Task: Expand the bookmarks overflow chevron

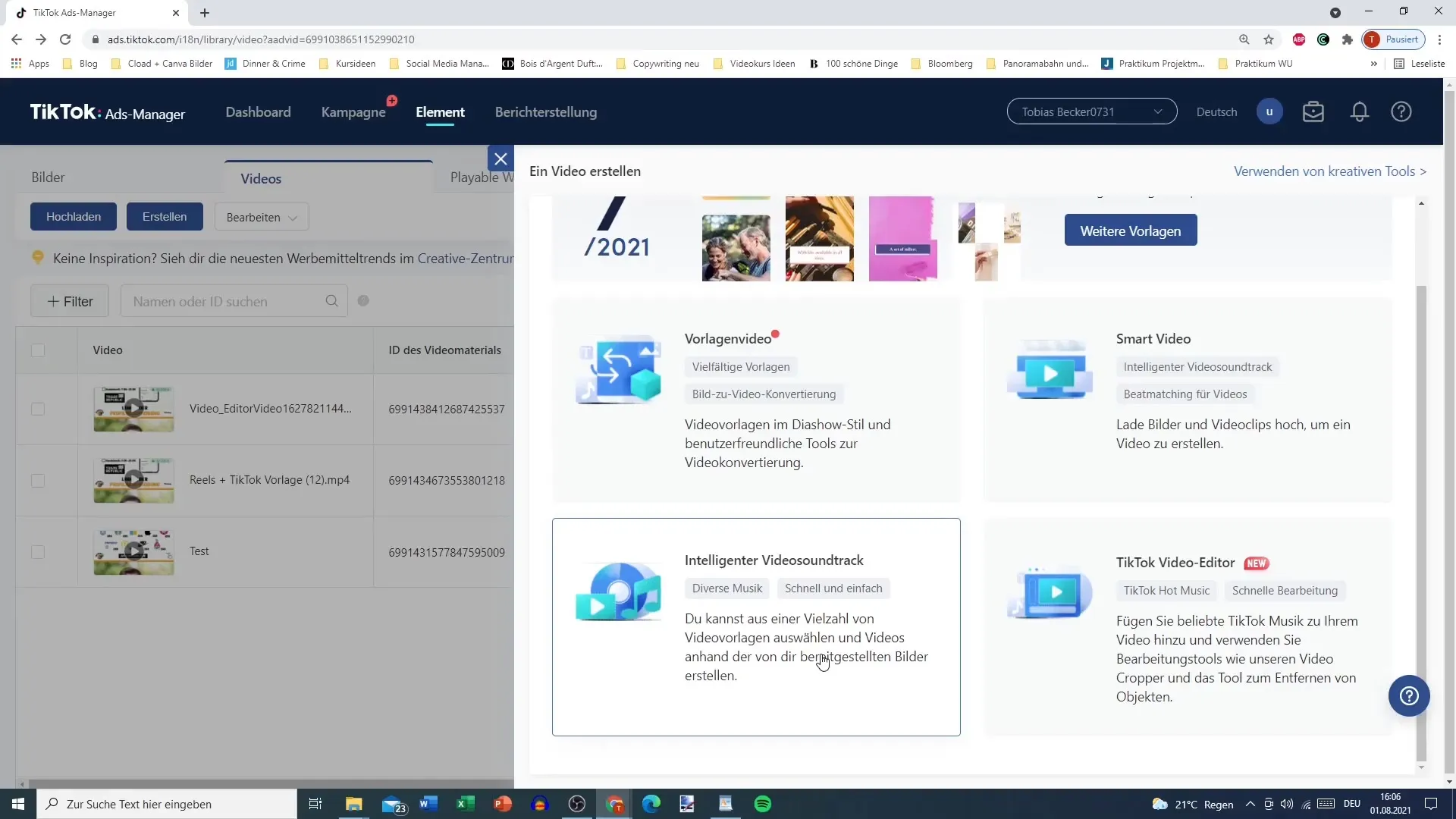Action: click(x=1374, y=64)
